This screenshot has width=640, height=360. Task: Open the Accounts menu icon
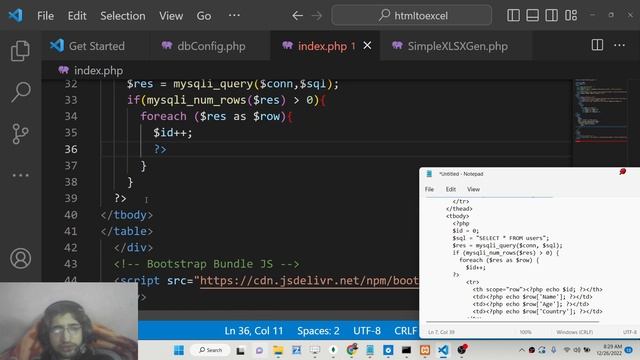pyautogui.click(x=20, y=258)
